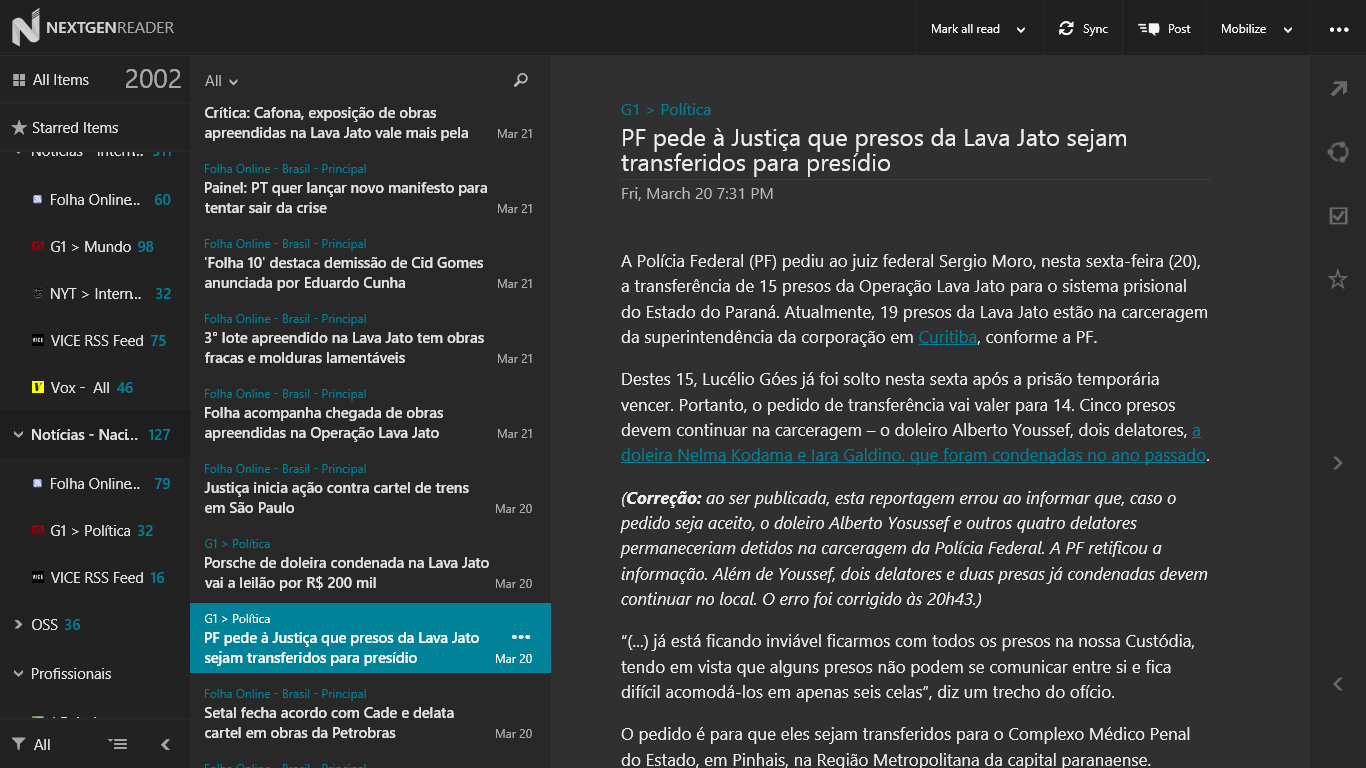The width and height of the screenshot is (1366, 768).
Task: Click the share icon in right sidebar
Action: 1338,152
